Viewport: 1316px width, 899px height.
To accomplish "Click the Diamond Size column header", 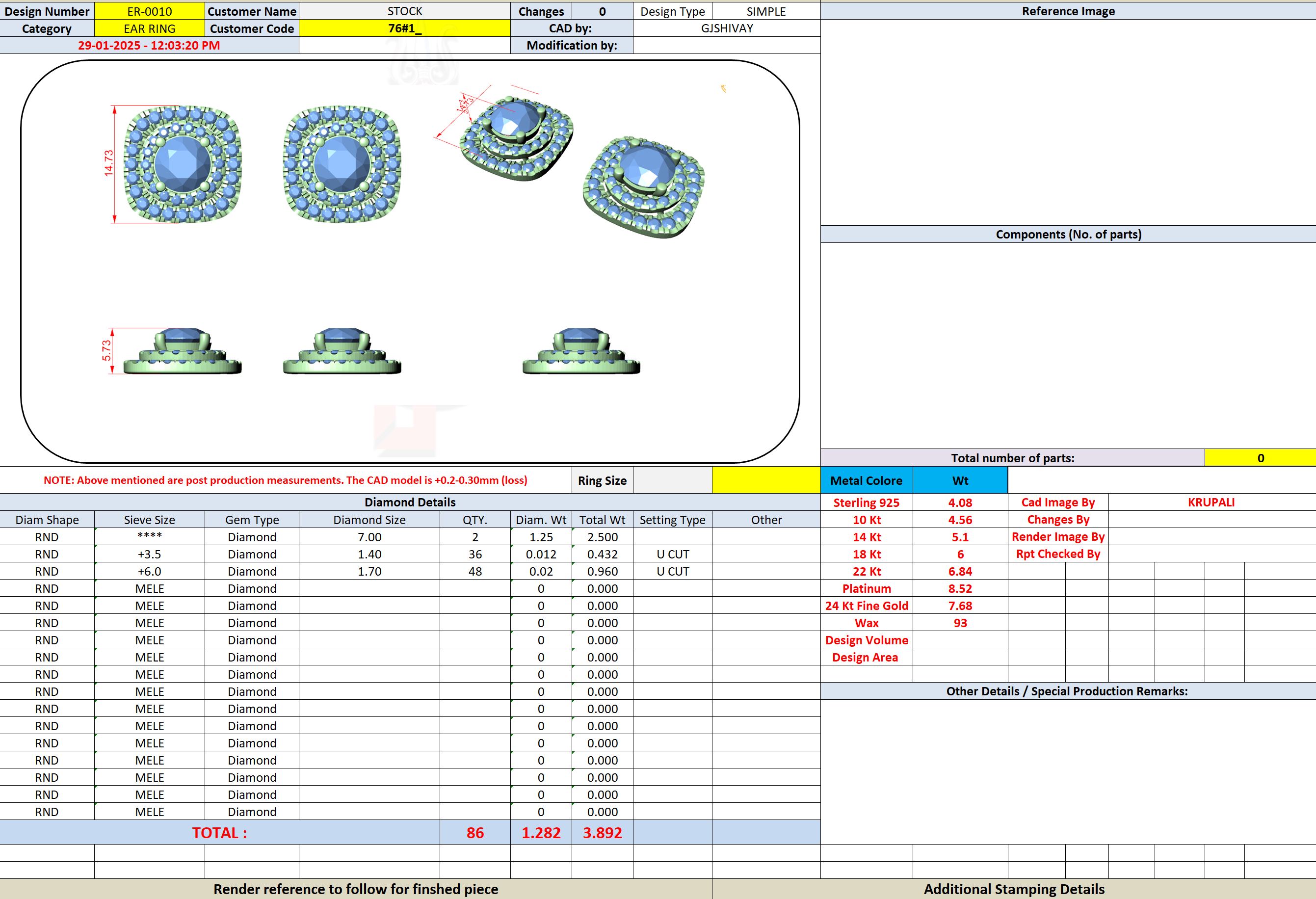I will (x=369, y=520).
